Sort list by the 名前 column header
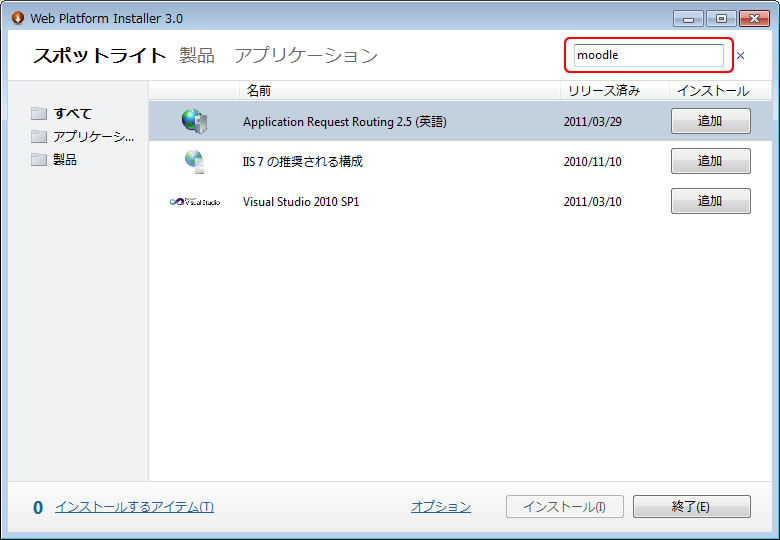 click(x=259, y=90)
